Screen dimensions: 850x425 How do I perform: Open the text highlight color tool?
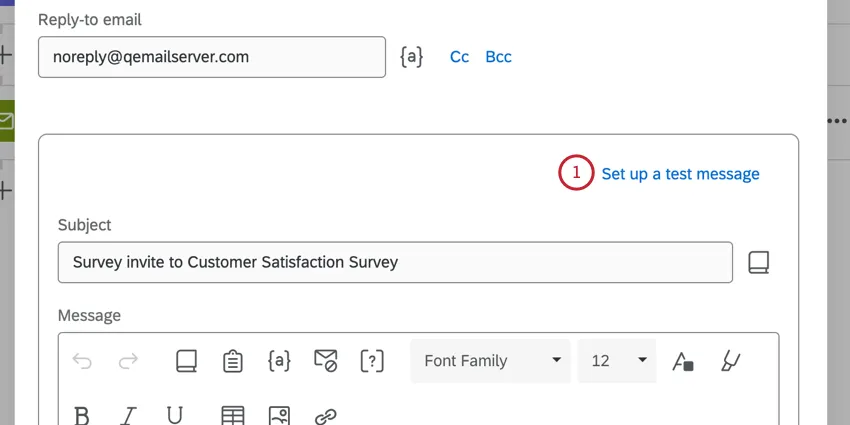pos(730,361)
